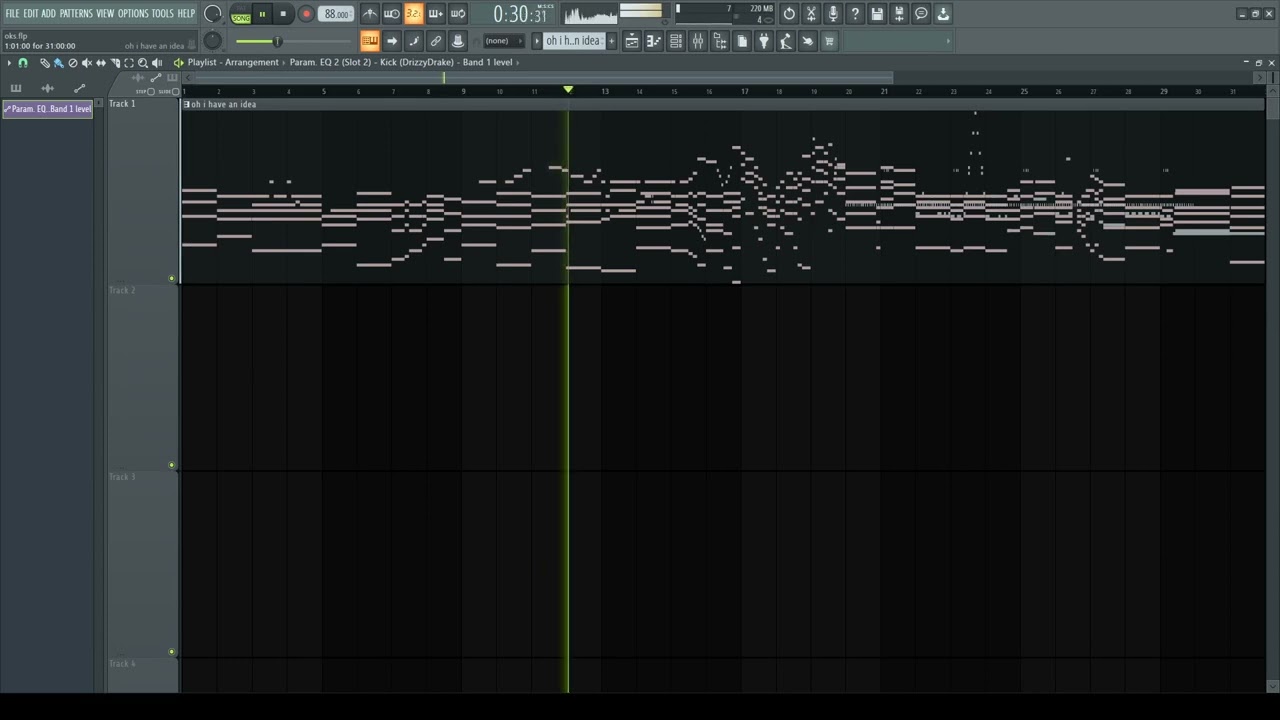
Task: Arm the record button
Action: (306, 14)
